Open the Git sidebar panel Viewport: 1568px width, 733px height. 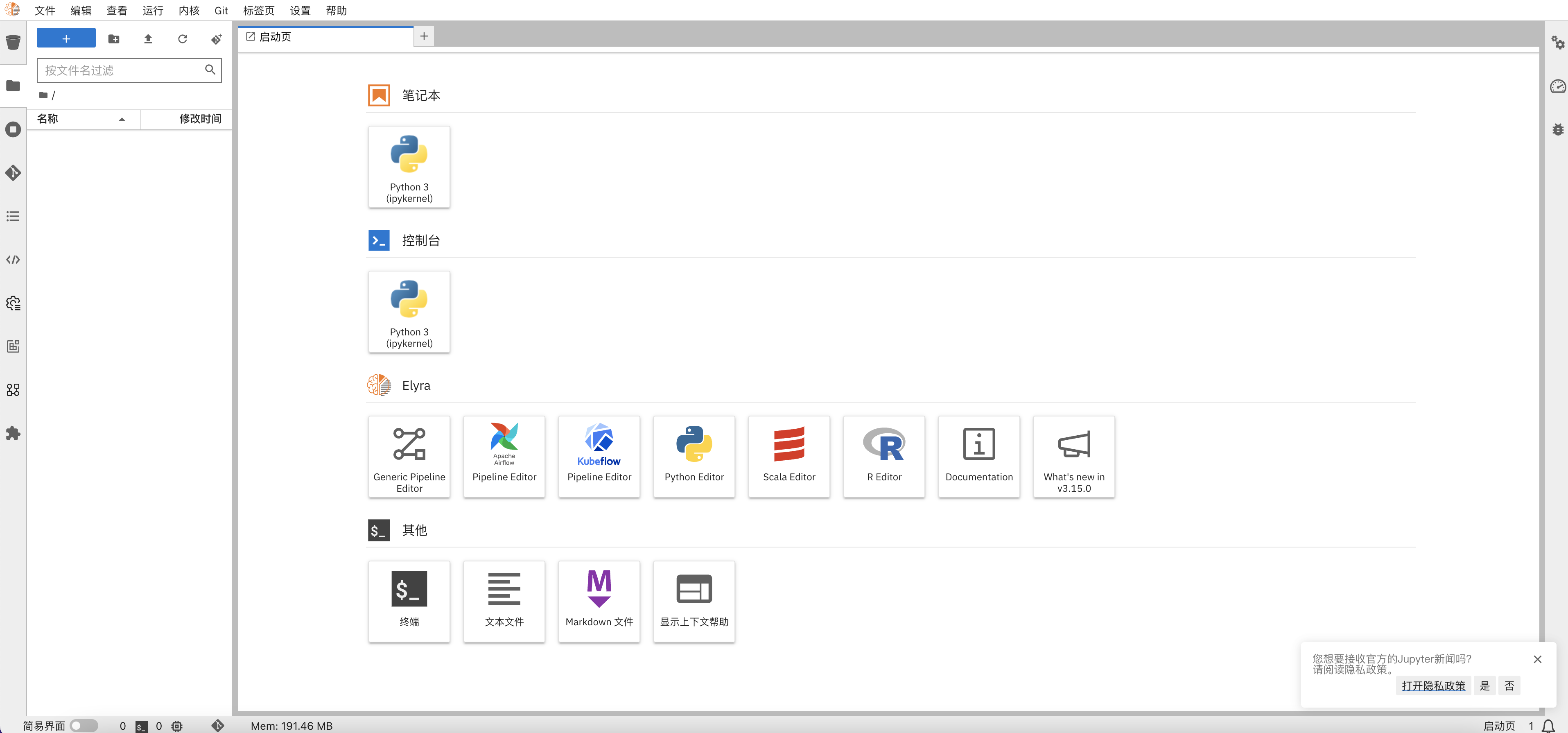[x=13, y=173]
